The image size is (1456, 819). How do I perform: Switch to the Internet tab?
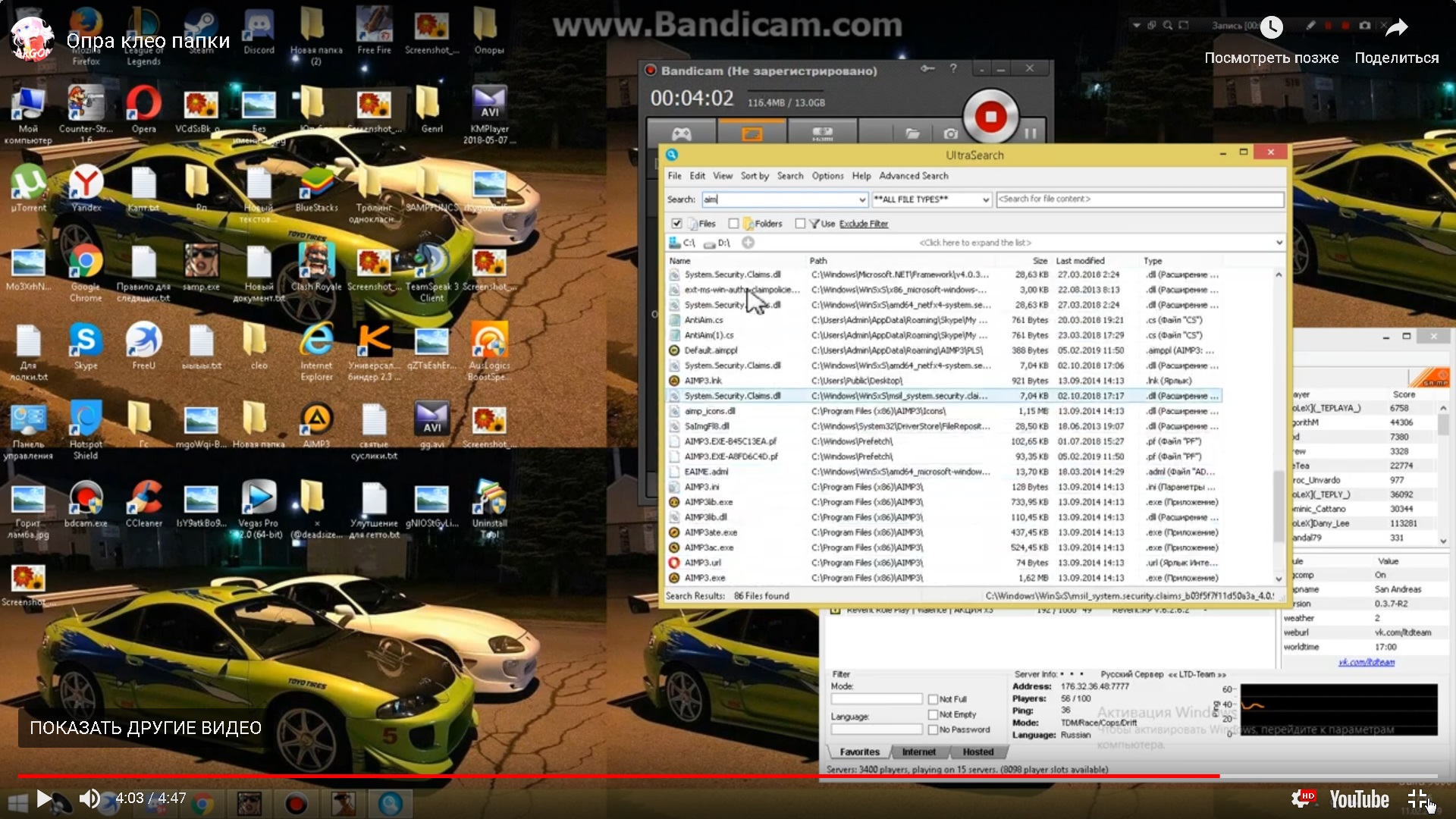(918, 752)
